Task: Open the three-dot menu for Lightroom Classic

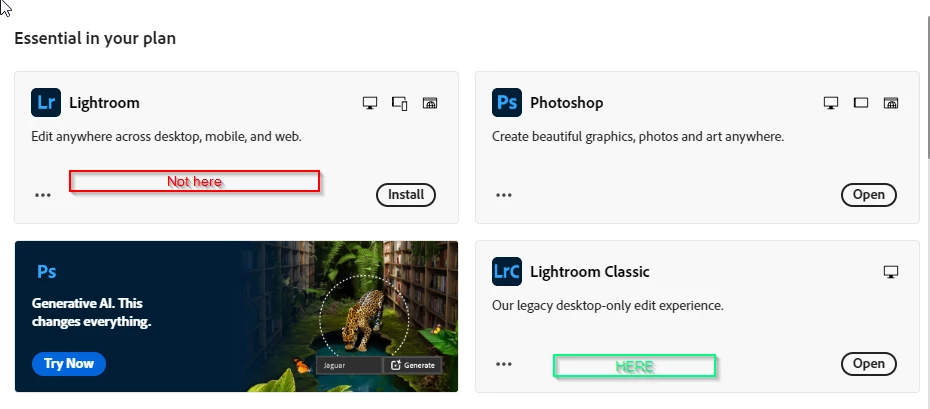Action: tap(504, 364)
